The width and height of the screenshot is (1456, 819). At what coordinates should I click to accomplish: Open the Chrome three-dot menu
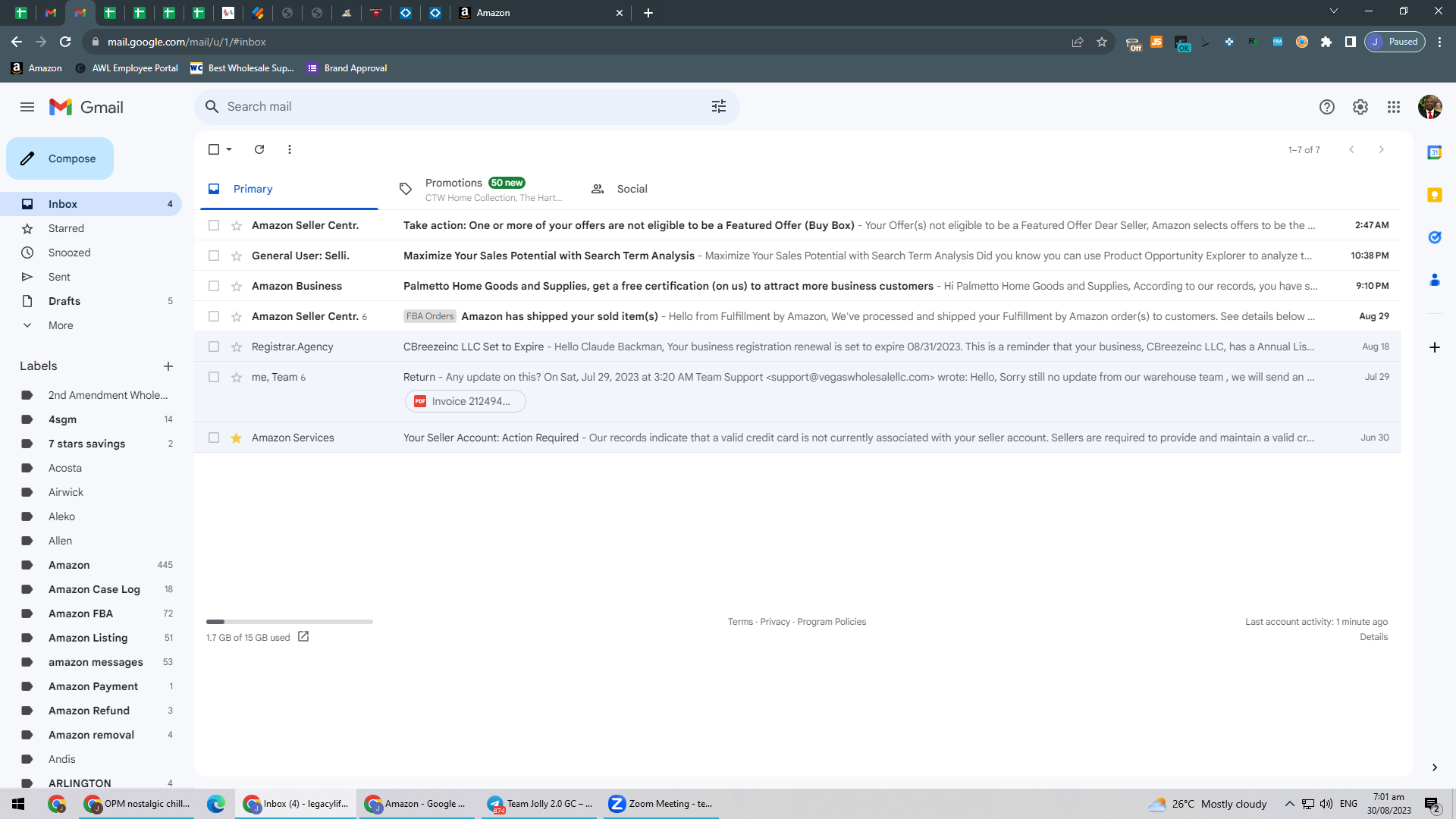click(1440, 42)
